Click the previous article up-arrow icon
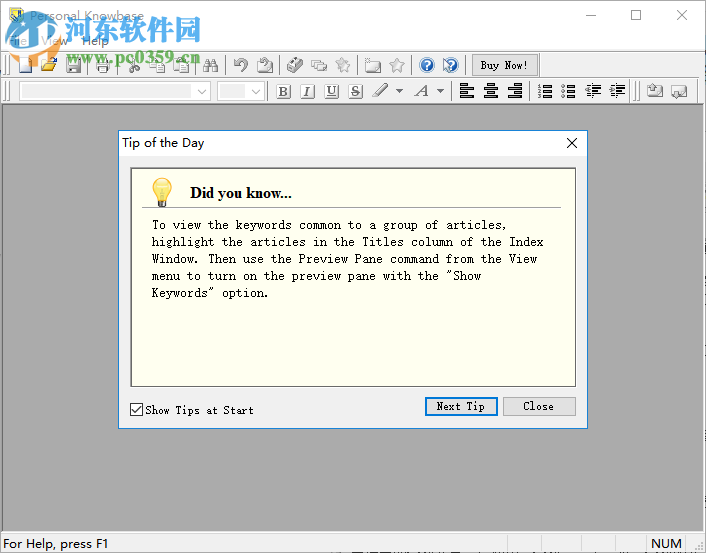The image size is (706, 553). (655, 91)
